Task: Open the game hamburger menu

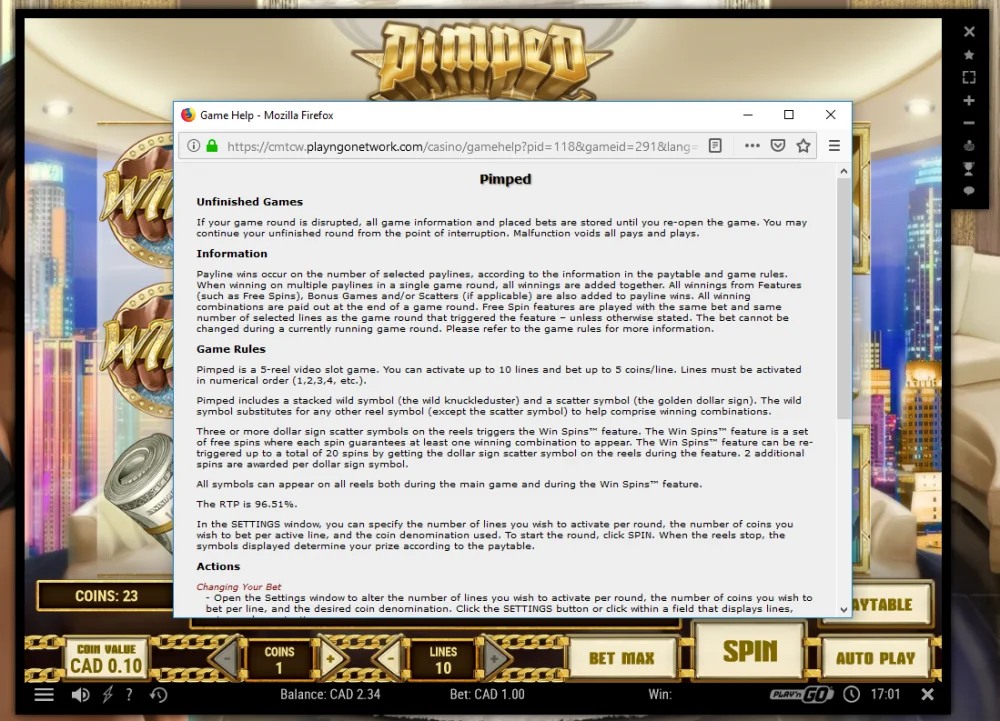Action: [44, 694]
